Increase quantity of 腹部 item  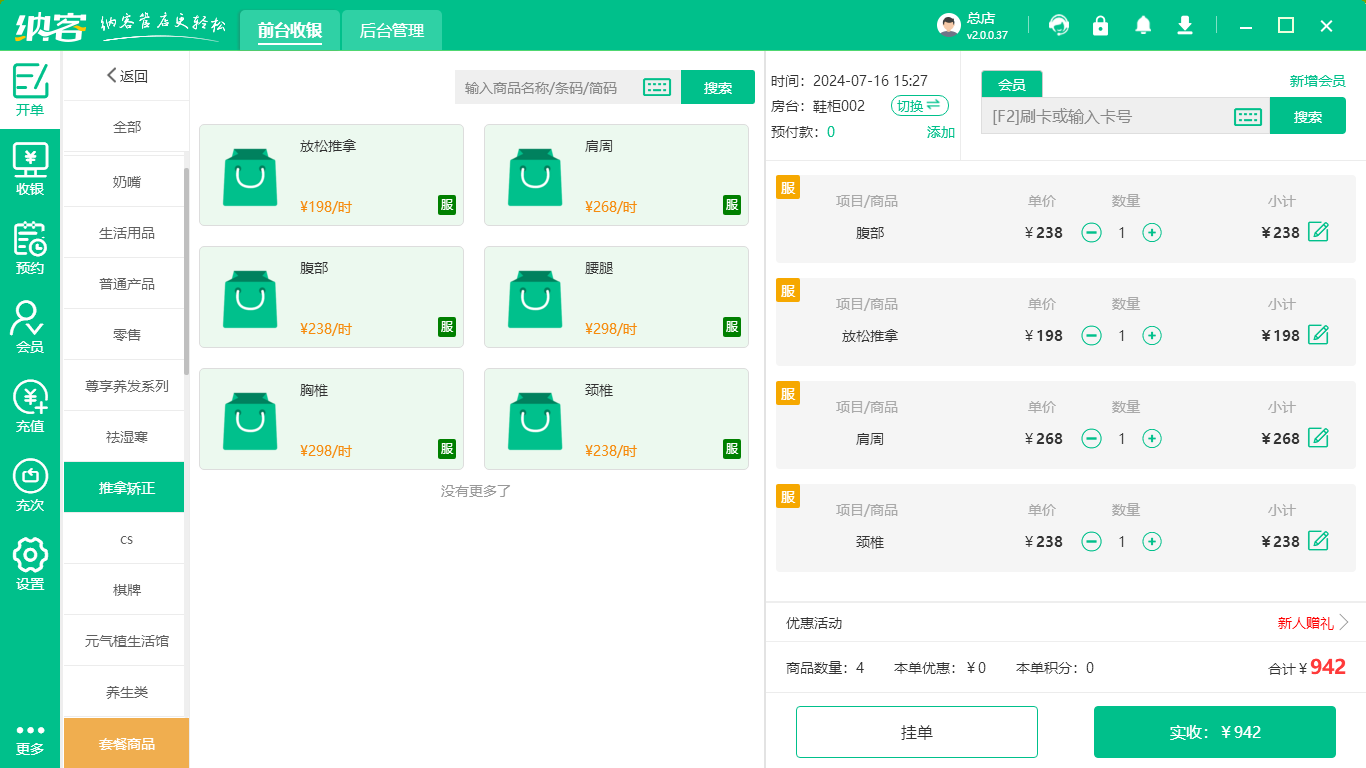tap(1152, 233)
